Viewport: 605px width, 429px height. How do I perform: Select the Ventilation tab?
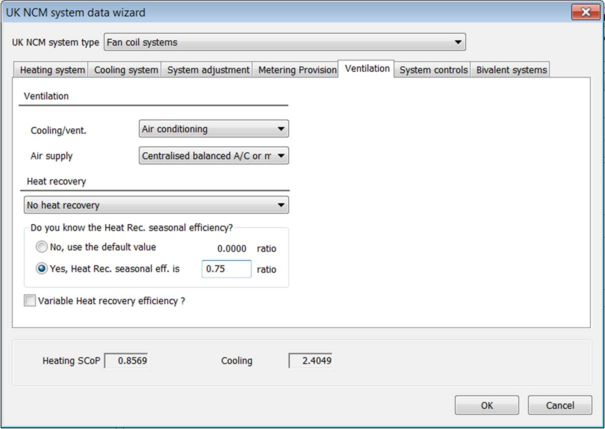[367, 69]
